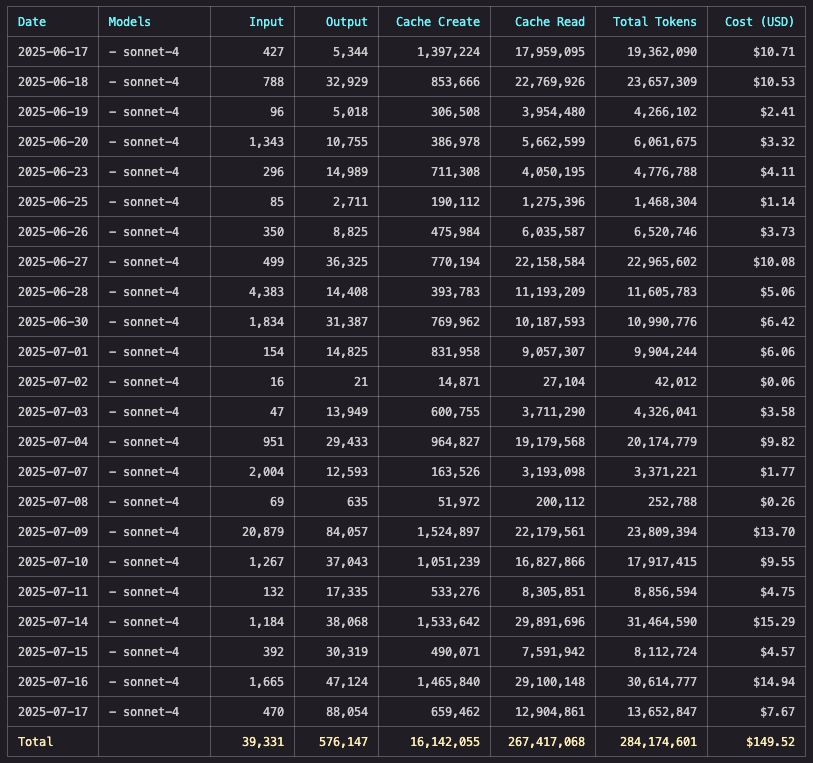Viewport: 813px width, 763px height.
Task: Click the date 2025-07-04
Action: [x=53, y=443]
